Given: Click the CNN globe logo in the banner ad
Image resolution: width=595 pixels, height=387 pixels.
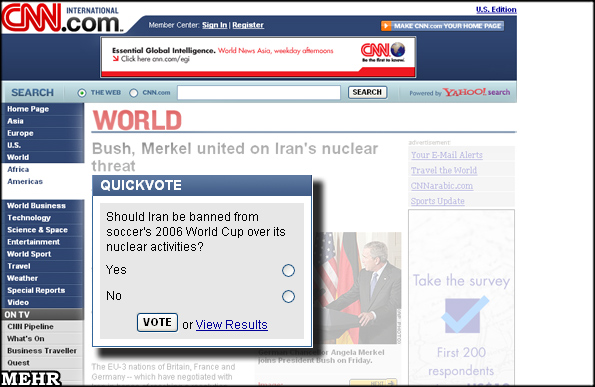Looking at the screenshot, I should tap(383, 52).
